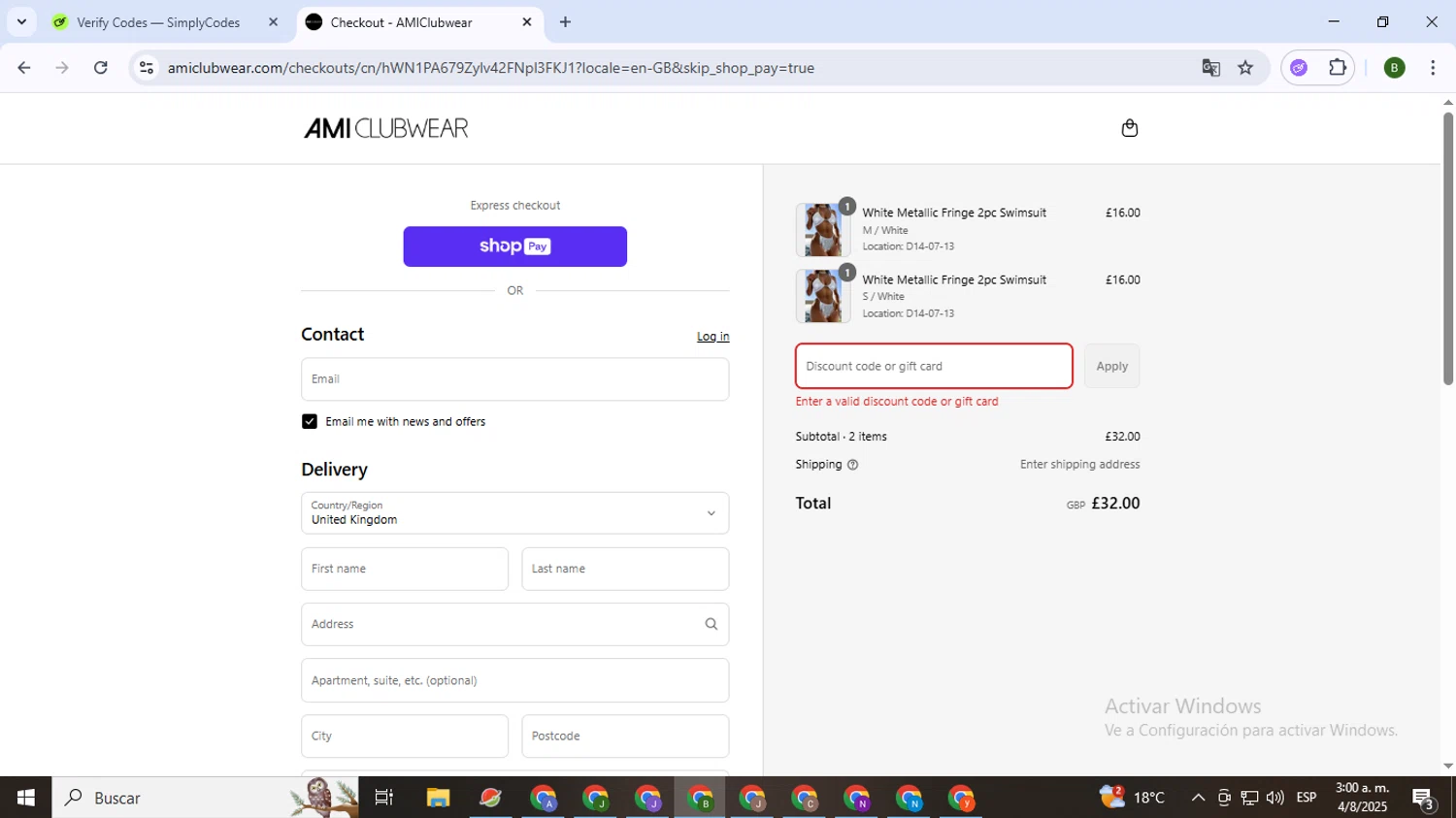The height and width of the screenshot is (818, 1456).
Task: Click the Log in link
Action: point(712,337)
